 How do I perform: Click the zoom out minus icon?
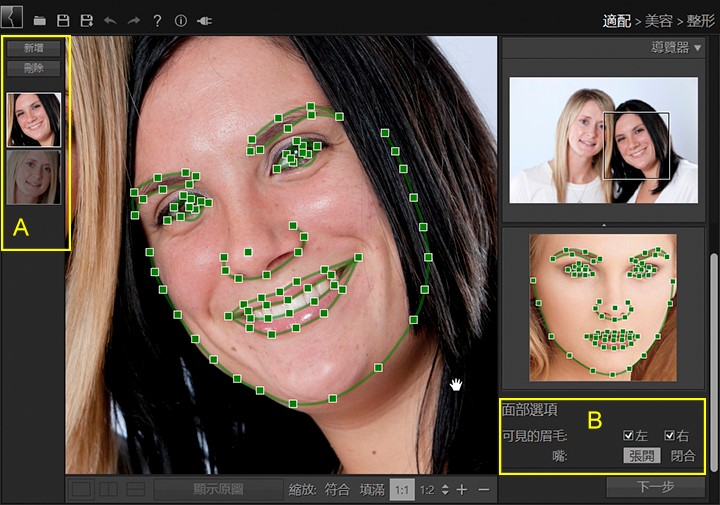click(x=484, y=490)
